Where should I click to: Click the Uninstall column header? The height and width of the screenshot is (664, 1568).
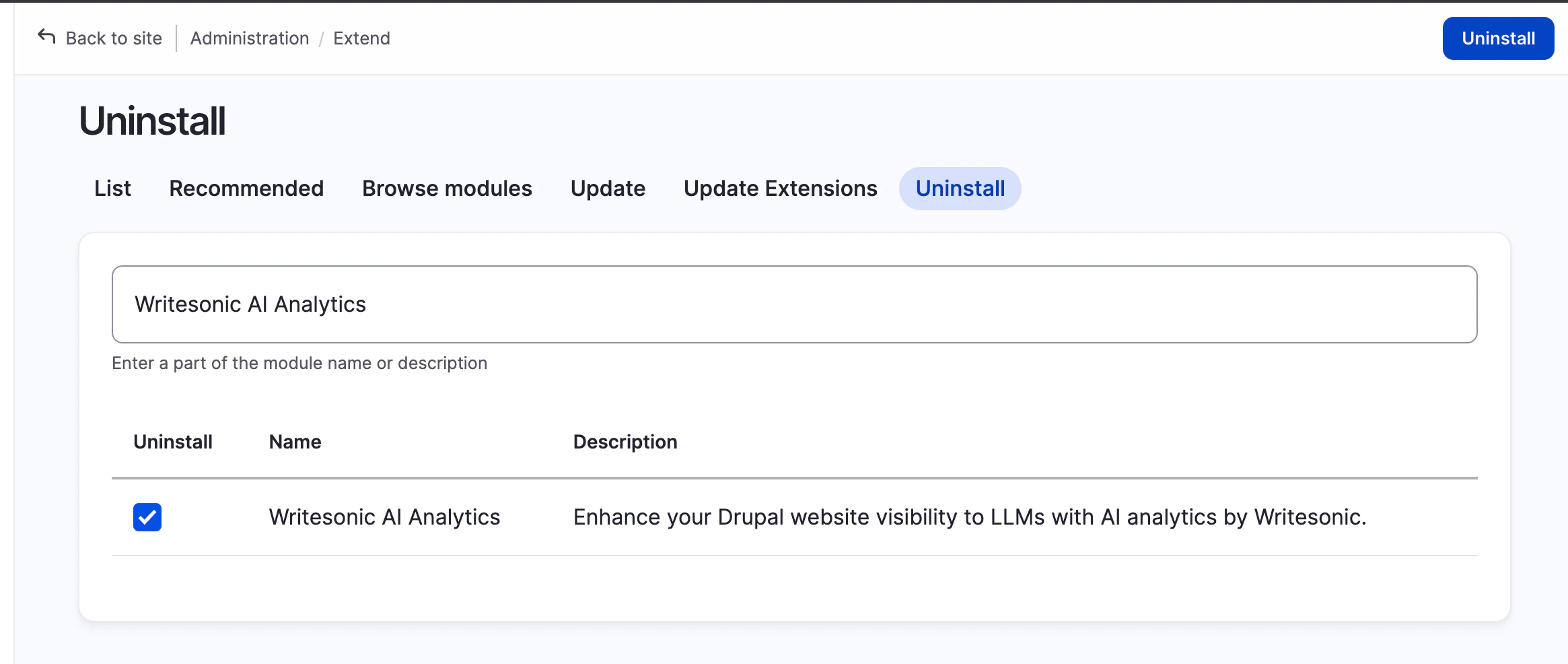173,442
